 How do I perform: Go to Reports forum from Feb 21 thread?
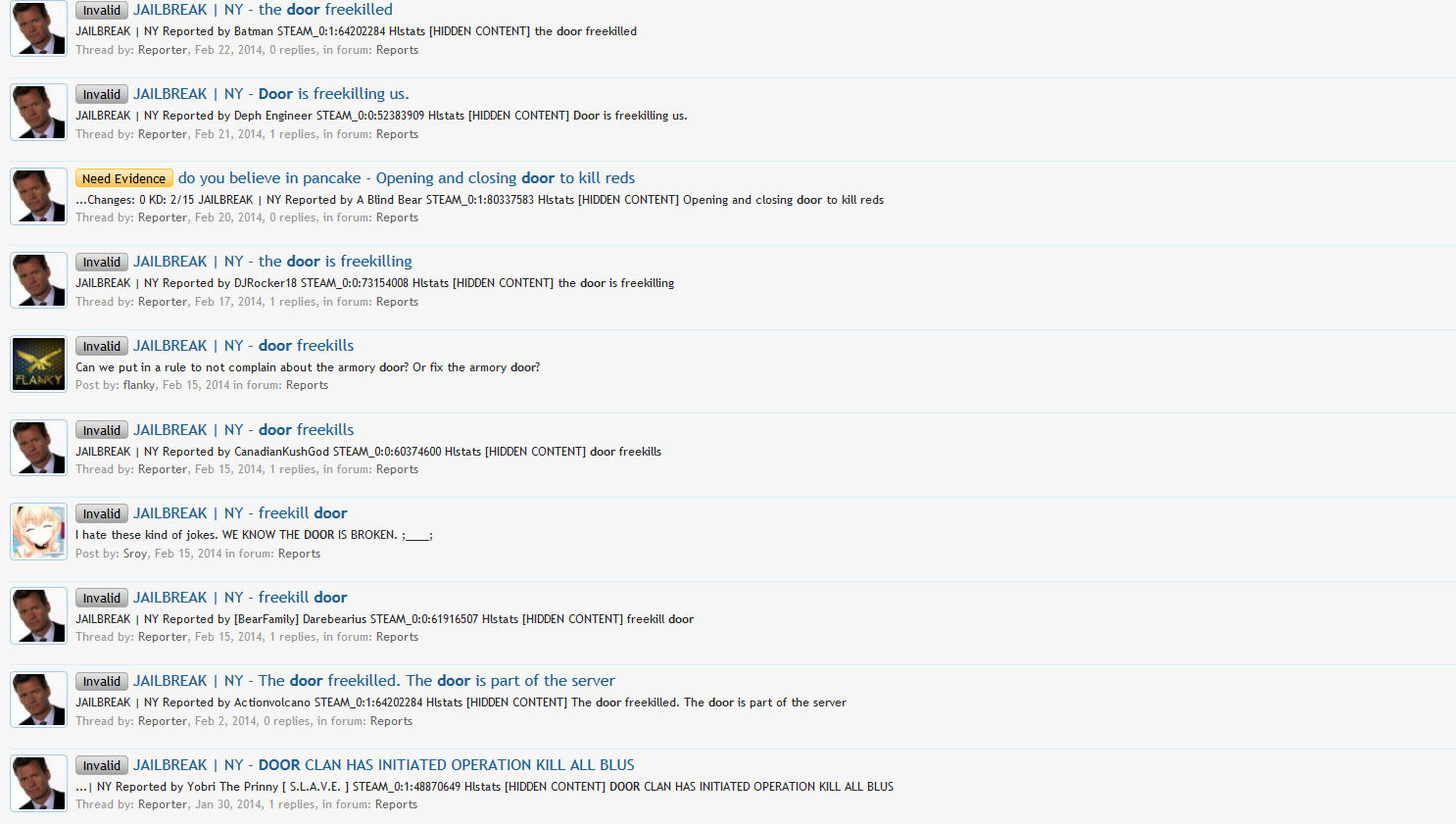click(397, 134)
